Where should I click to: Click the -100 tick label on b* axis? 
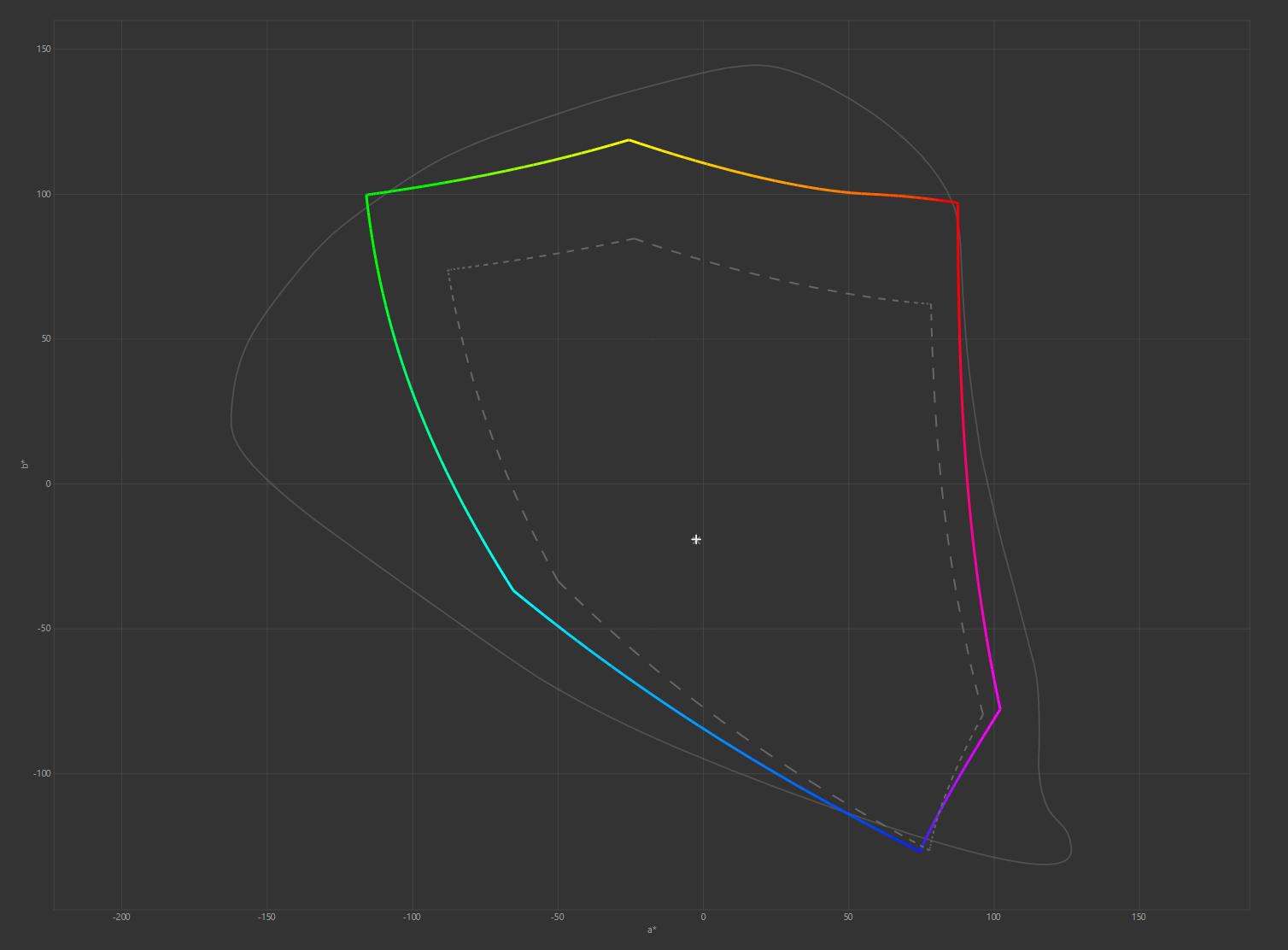[x=41, y=773]
